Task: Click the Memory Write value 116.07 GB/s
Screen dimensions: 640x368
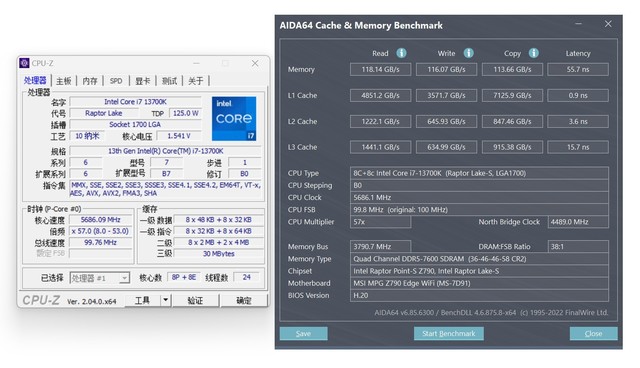Action: coord(446,69)
